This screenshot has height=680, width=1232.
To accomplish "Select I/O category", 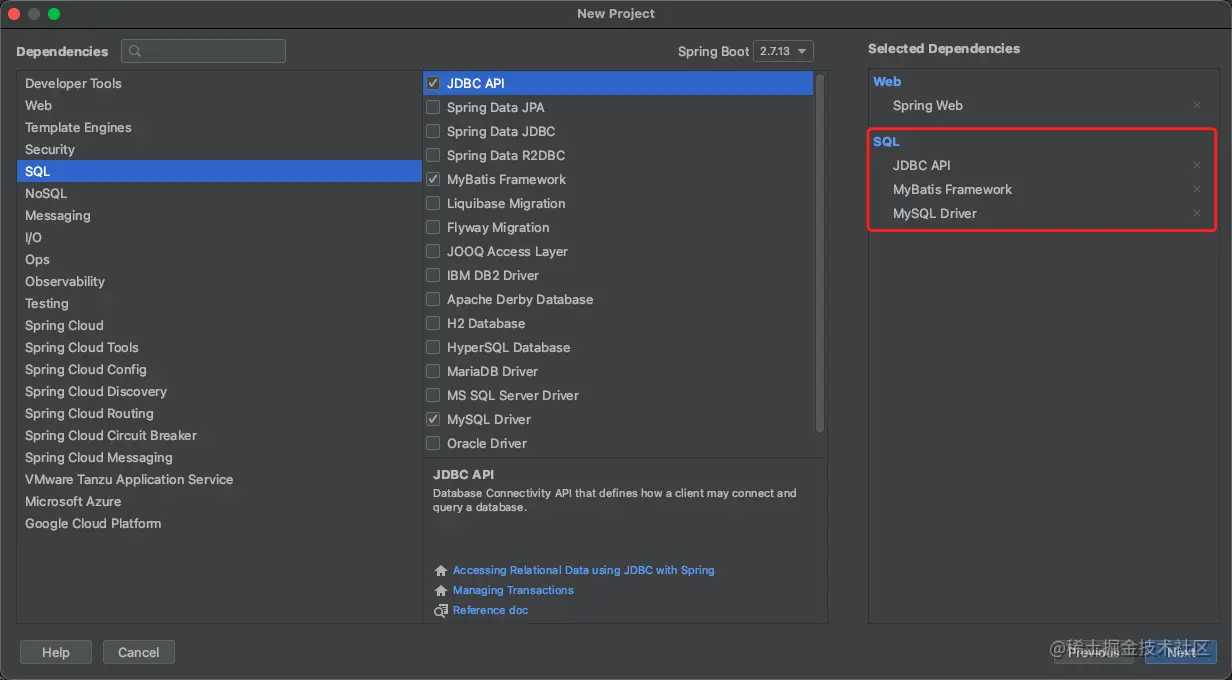I will (x=219, y=237).
